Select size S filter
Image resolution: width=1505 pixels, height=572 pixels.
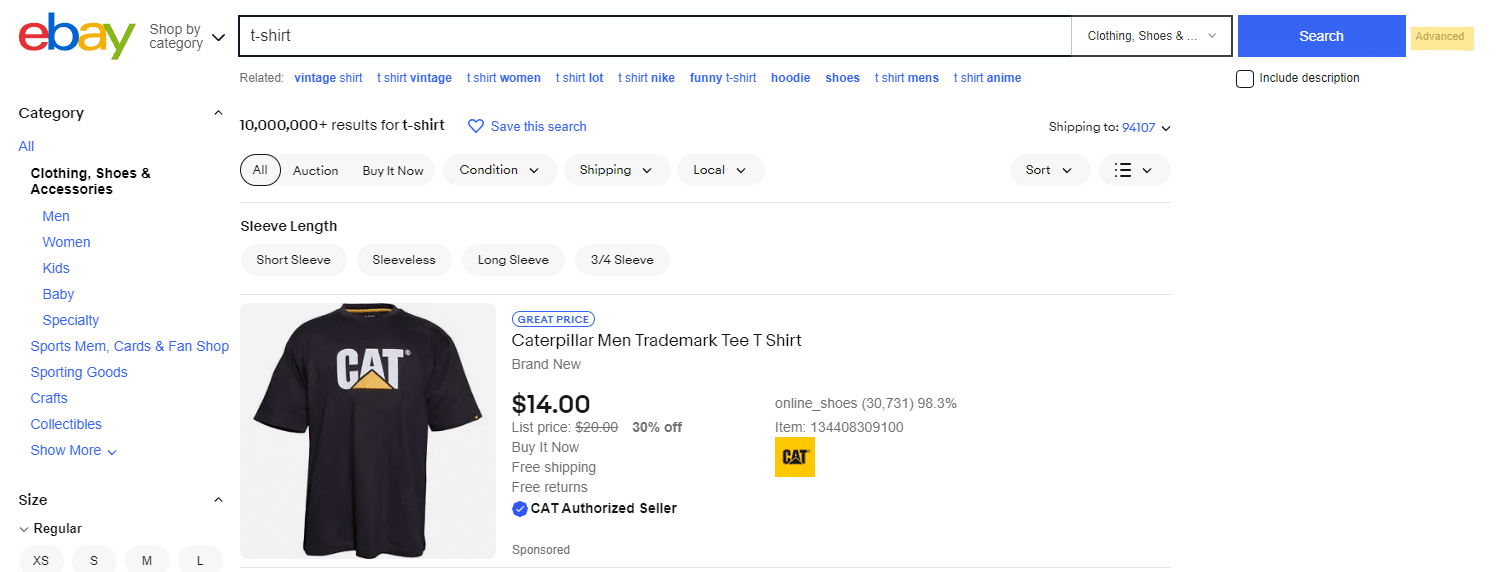(x=94, y=560)
